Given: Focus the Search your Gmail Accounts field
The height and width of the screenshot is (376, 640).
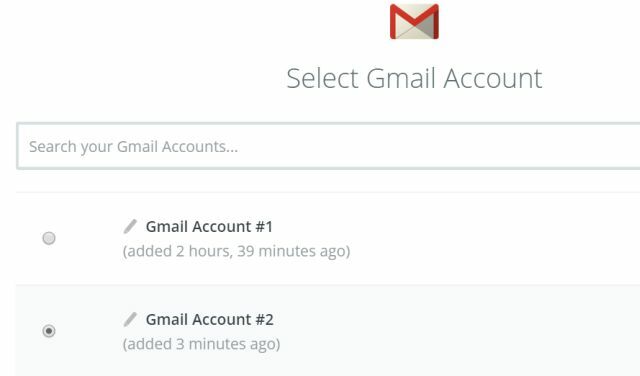Looking at the screenshot, I should point(328,146).
